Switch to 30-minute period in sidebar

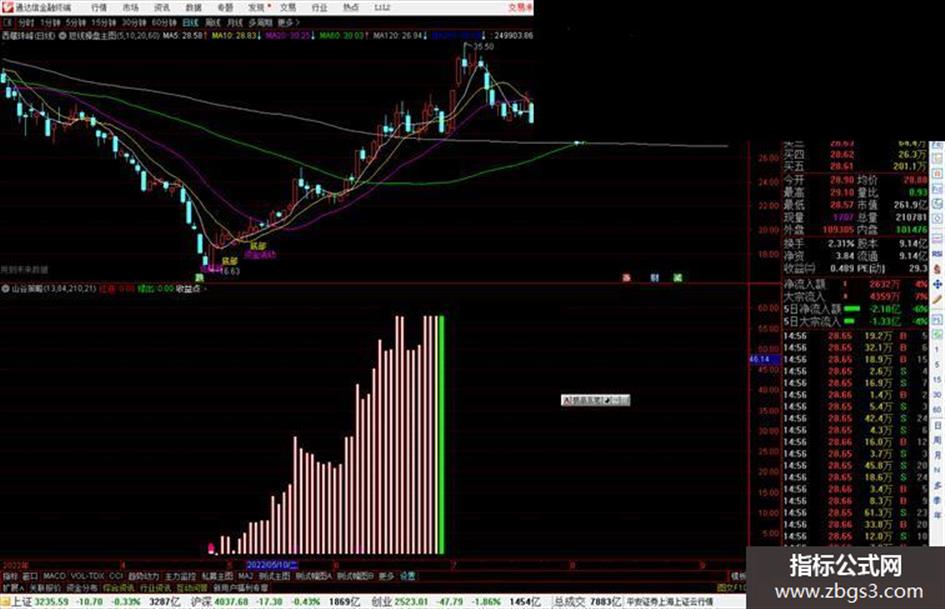(937, 395)
